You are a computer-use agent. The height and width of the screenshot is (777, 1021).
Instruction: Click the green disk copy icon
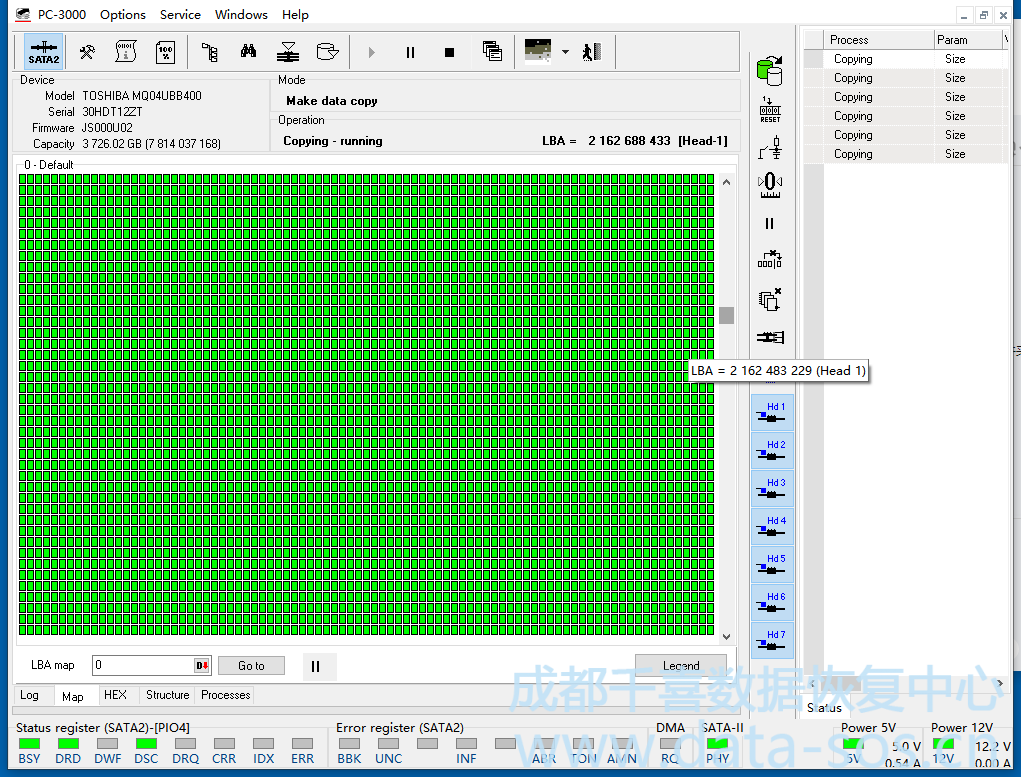pos(769,71)
